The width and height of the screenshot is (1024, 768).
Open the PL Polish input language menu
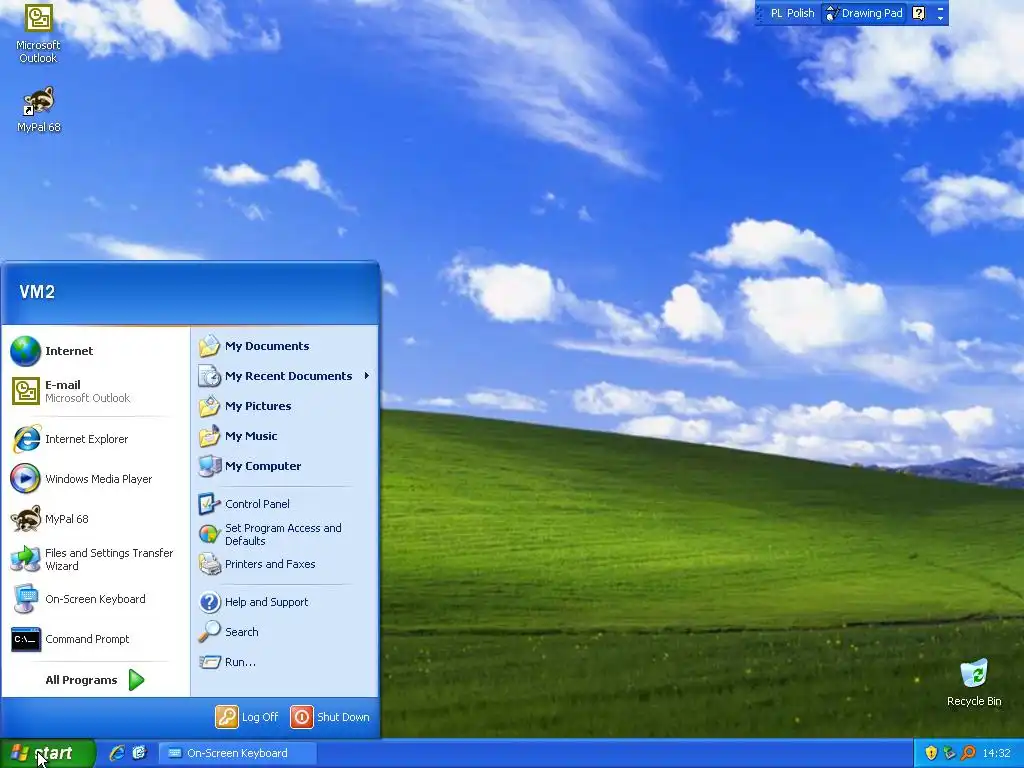(x=792, y=13)
